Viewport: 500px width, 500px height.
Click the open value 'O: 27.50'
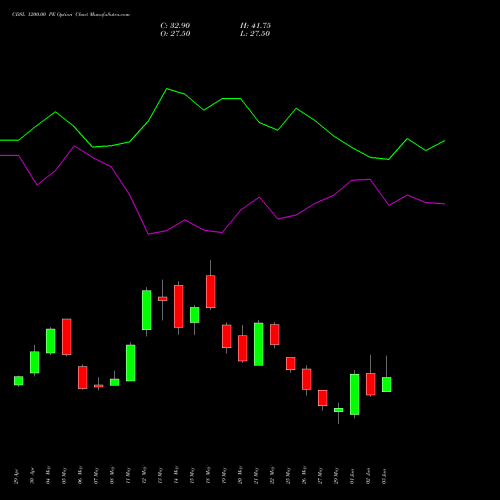coord(175,34)
